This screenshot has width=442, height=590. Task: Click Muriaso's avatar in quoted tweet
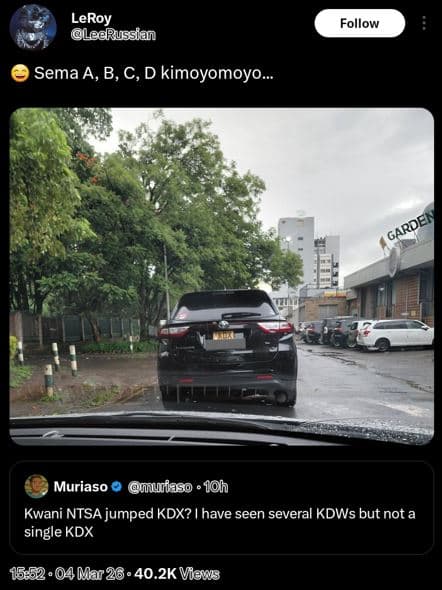click(36, 486)
